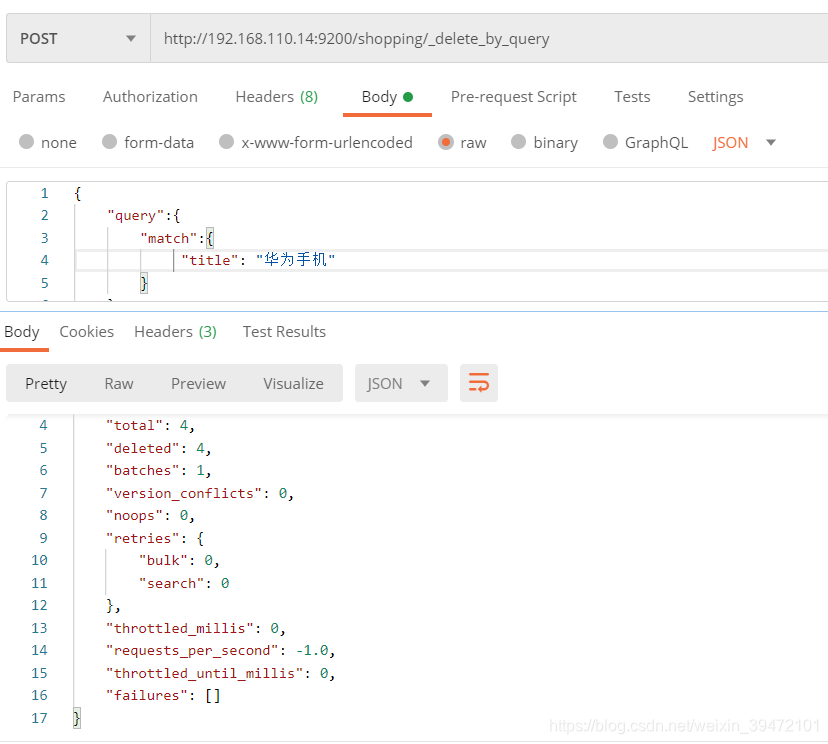The height and width of the screenshot is (744, 828).
Task: Select the none body type radio
Action: coord(26,142)
